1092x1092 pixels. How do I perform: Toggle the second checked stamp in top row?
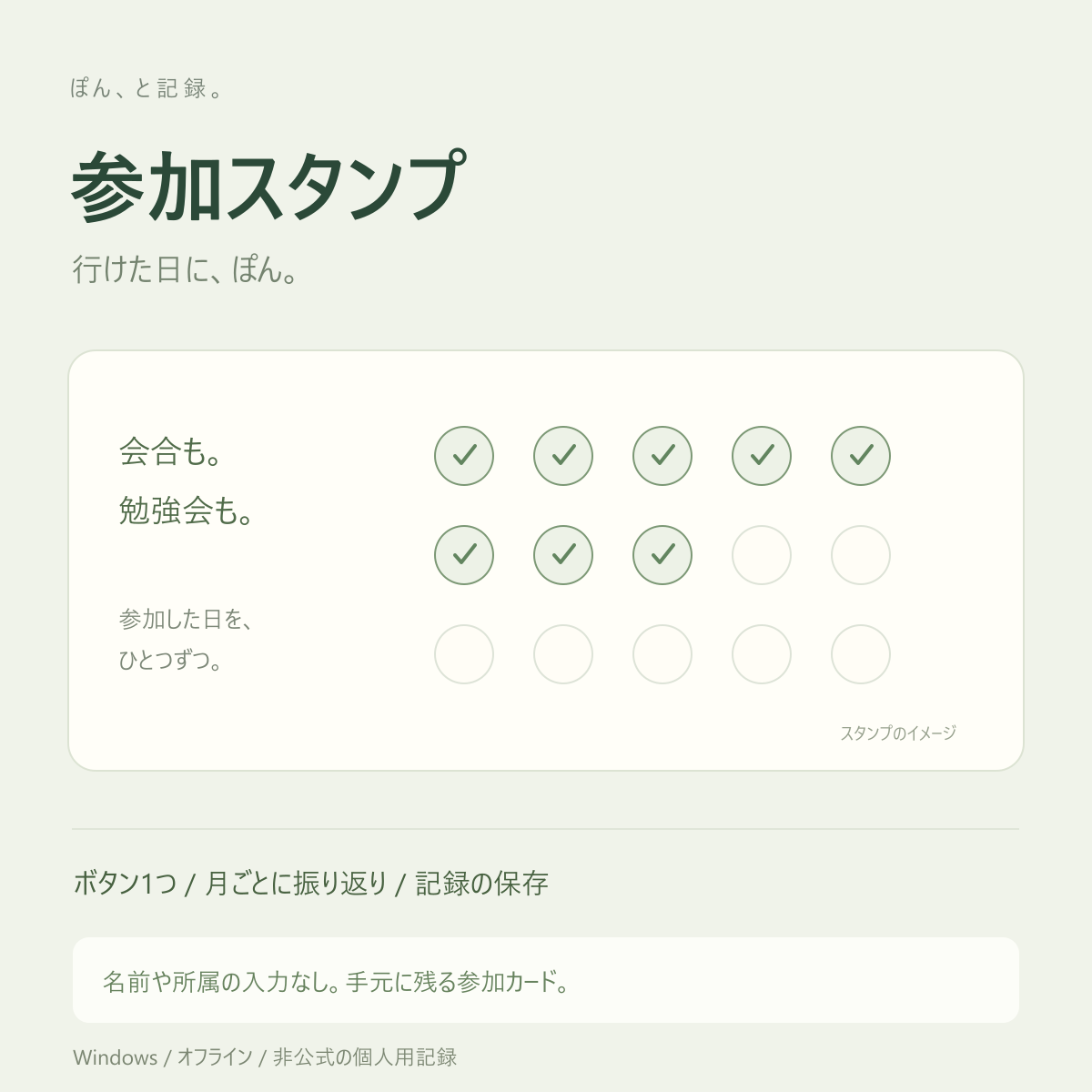point(563,456)
